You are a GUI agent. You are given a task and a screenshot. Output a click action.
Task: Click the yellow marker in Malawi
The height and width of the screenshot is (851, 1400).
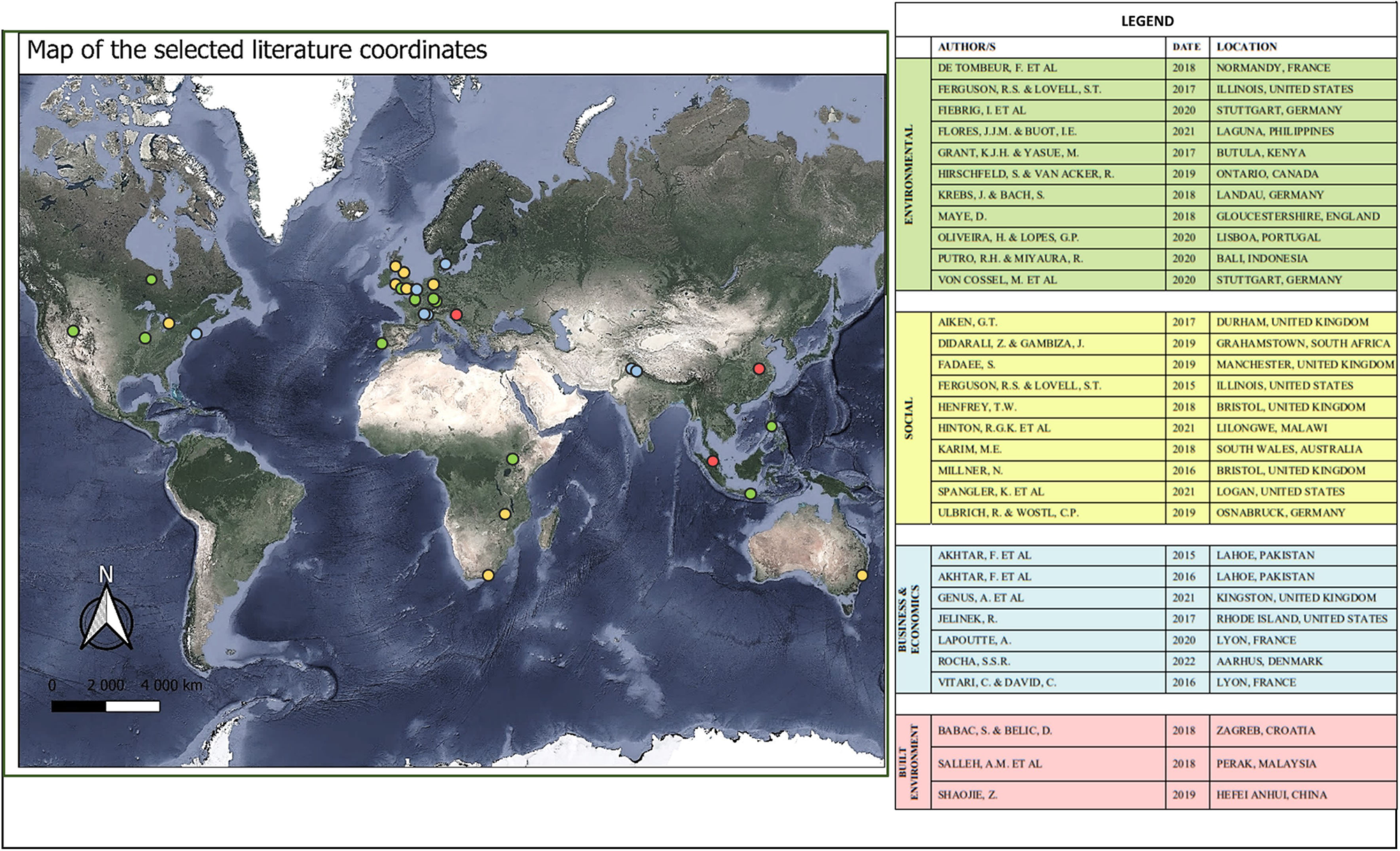click(505, 514)
